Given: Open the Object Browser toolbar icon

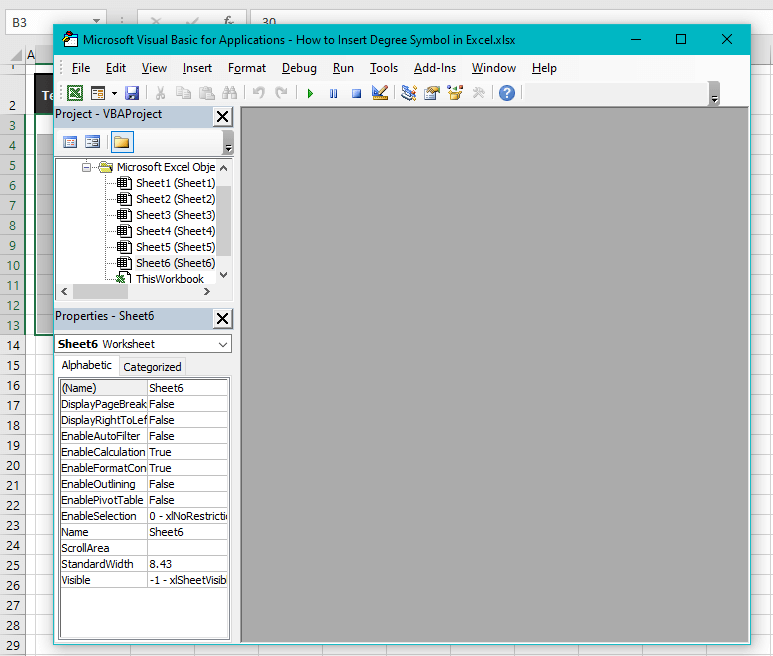Looking at the screenshot, I should coord(455,93).
